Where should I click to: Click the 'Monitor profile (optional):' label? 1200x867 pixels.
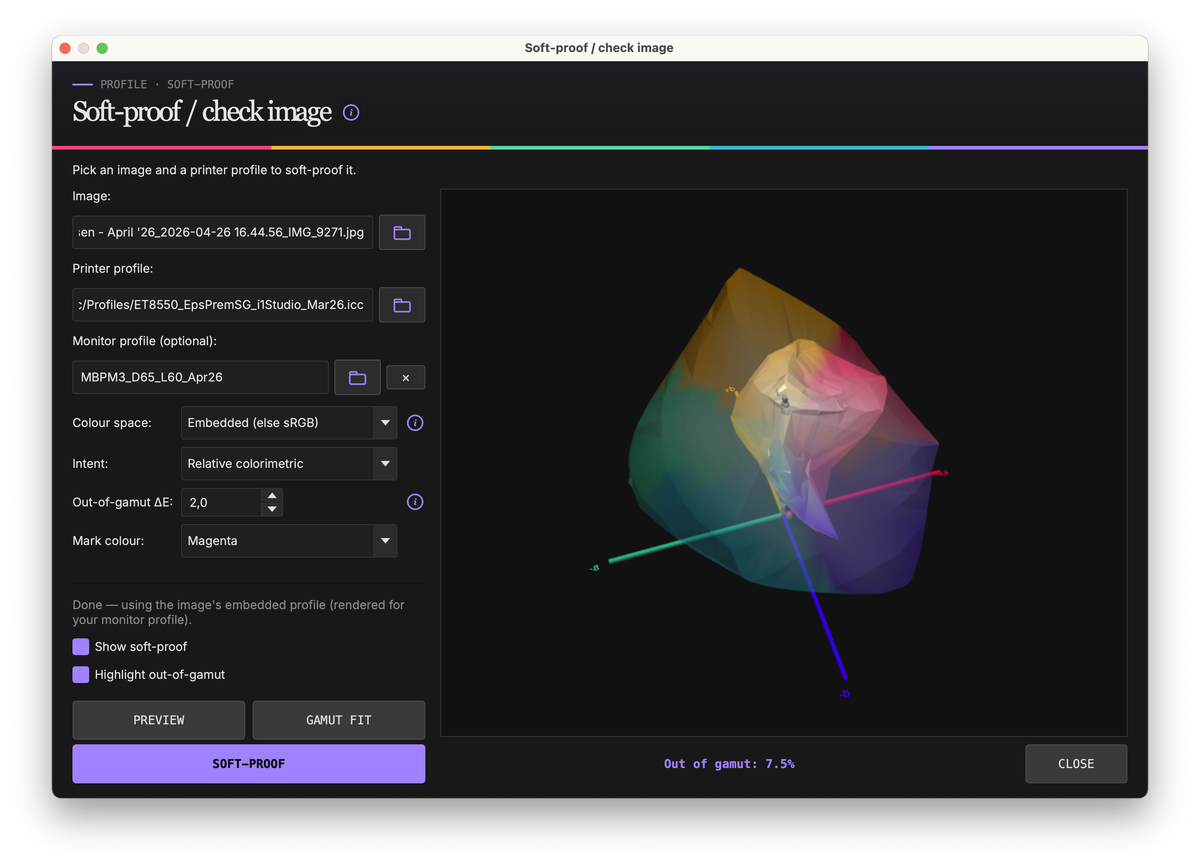coord(145,341)
